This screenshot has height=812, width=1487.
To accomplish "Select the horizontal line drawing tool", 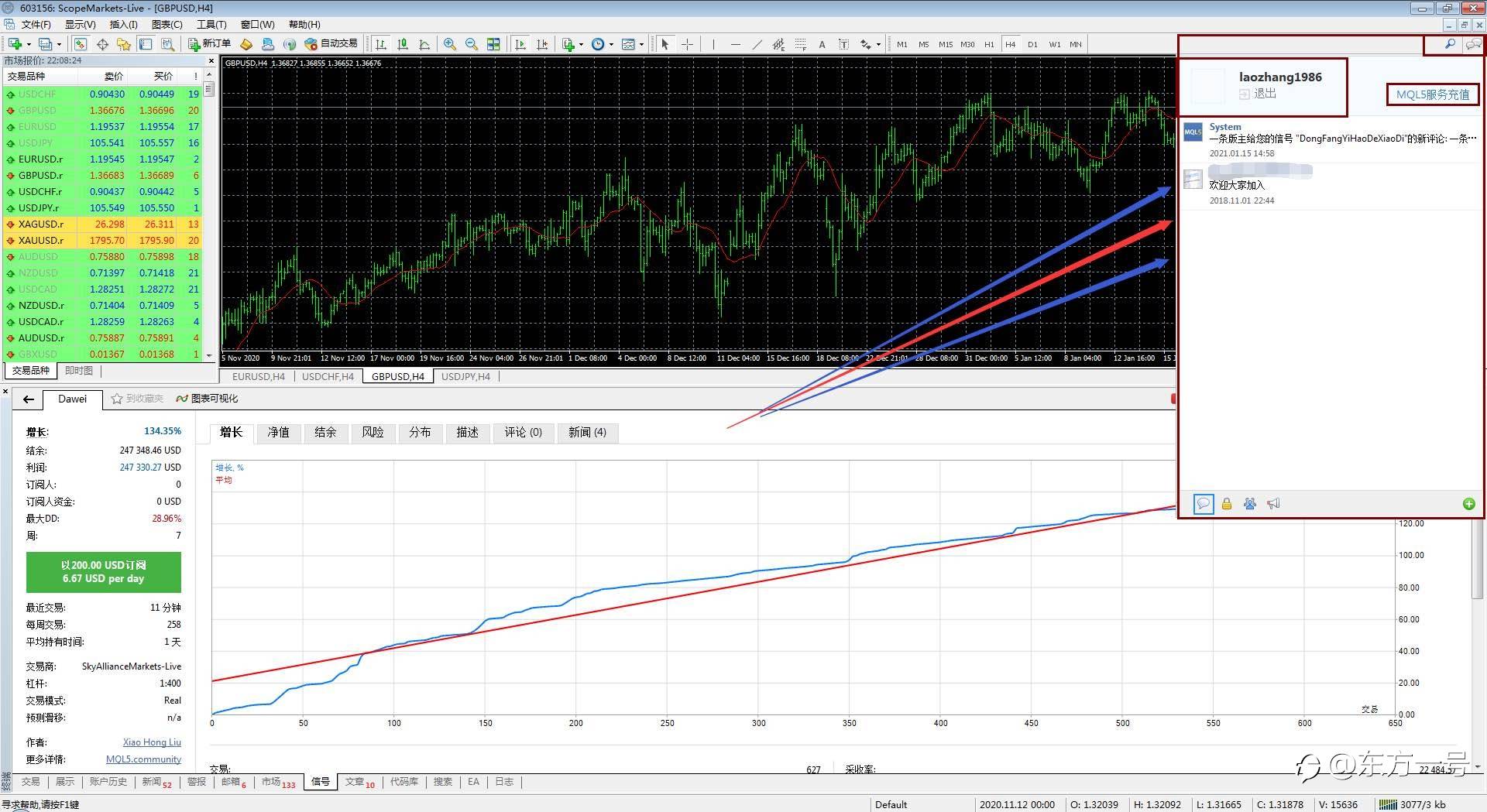I will 736,44.
